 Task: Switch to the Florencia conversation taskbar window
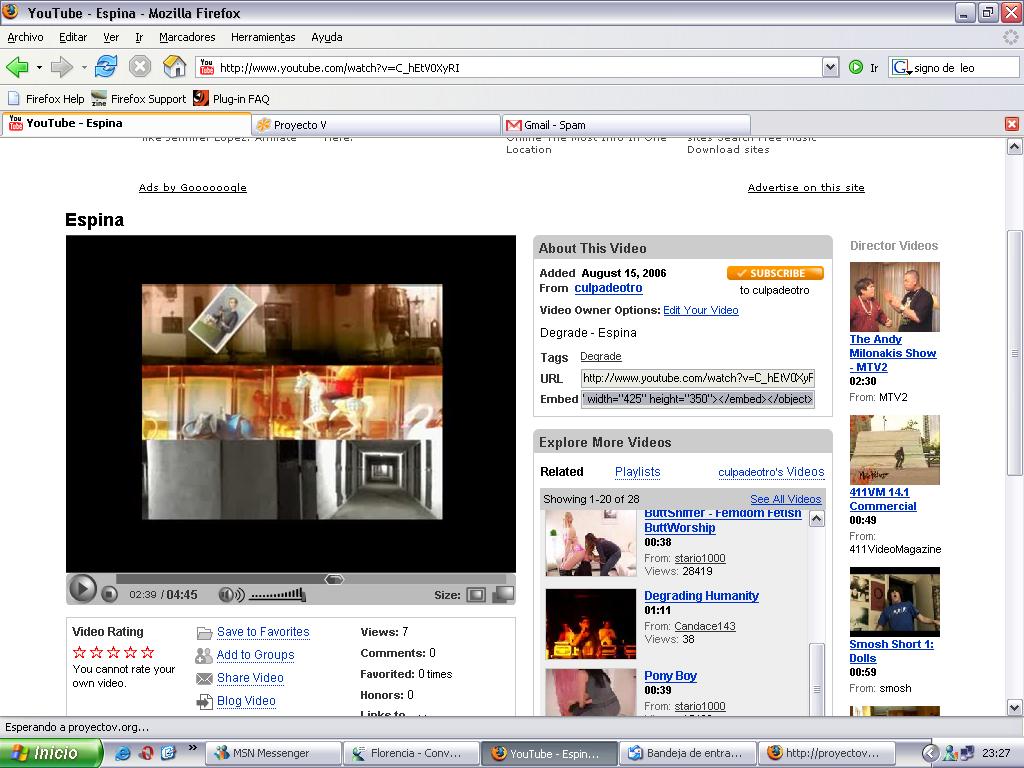coord(412,753)
